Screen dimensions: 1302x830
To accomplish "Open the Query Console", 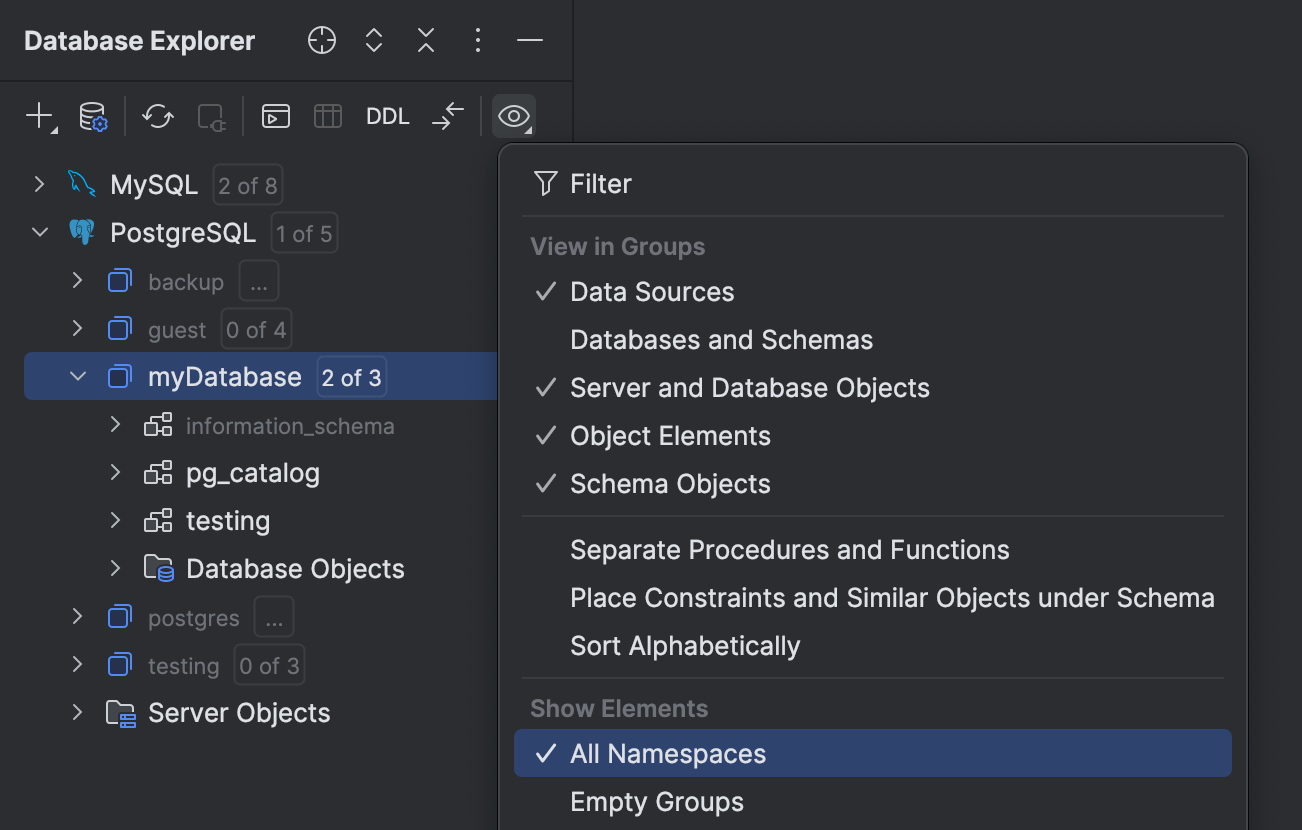I will pyautogui.click(x=275, y=116).
